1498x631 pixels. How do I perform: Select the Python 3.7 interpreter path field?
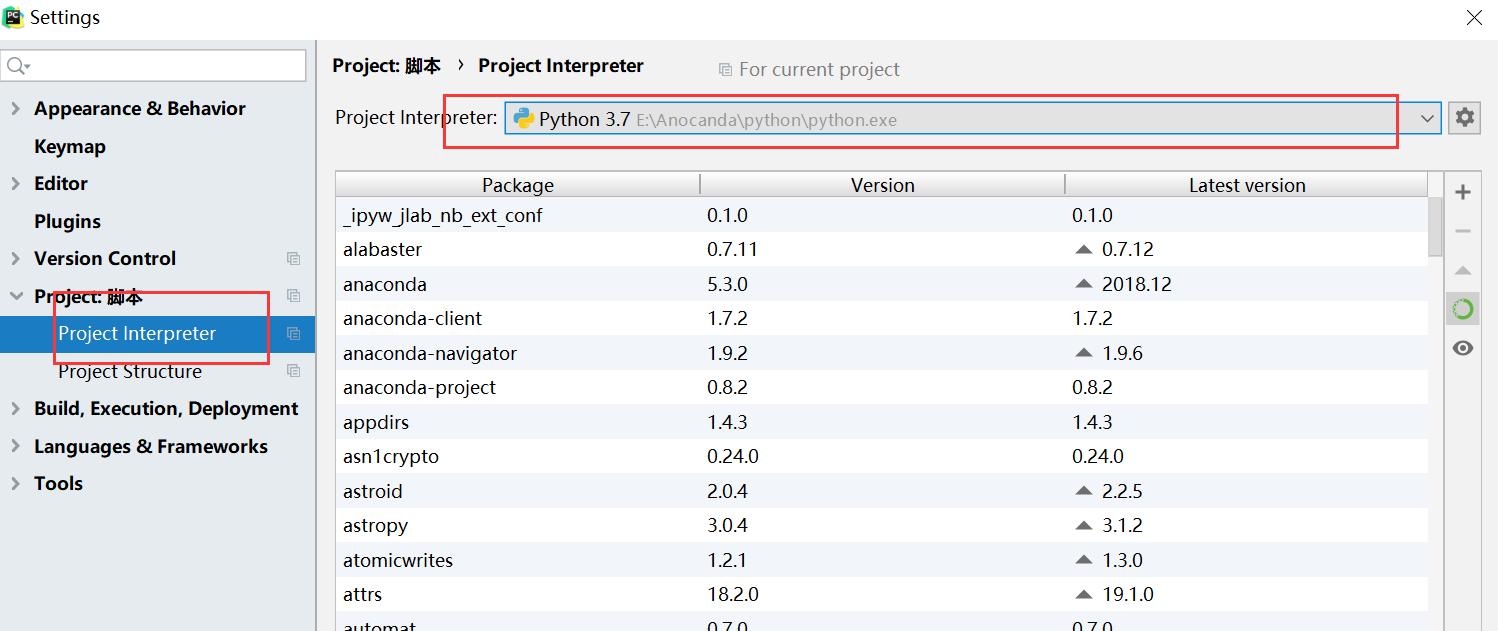(x=972, y=119)
